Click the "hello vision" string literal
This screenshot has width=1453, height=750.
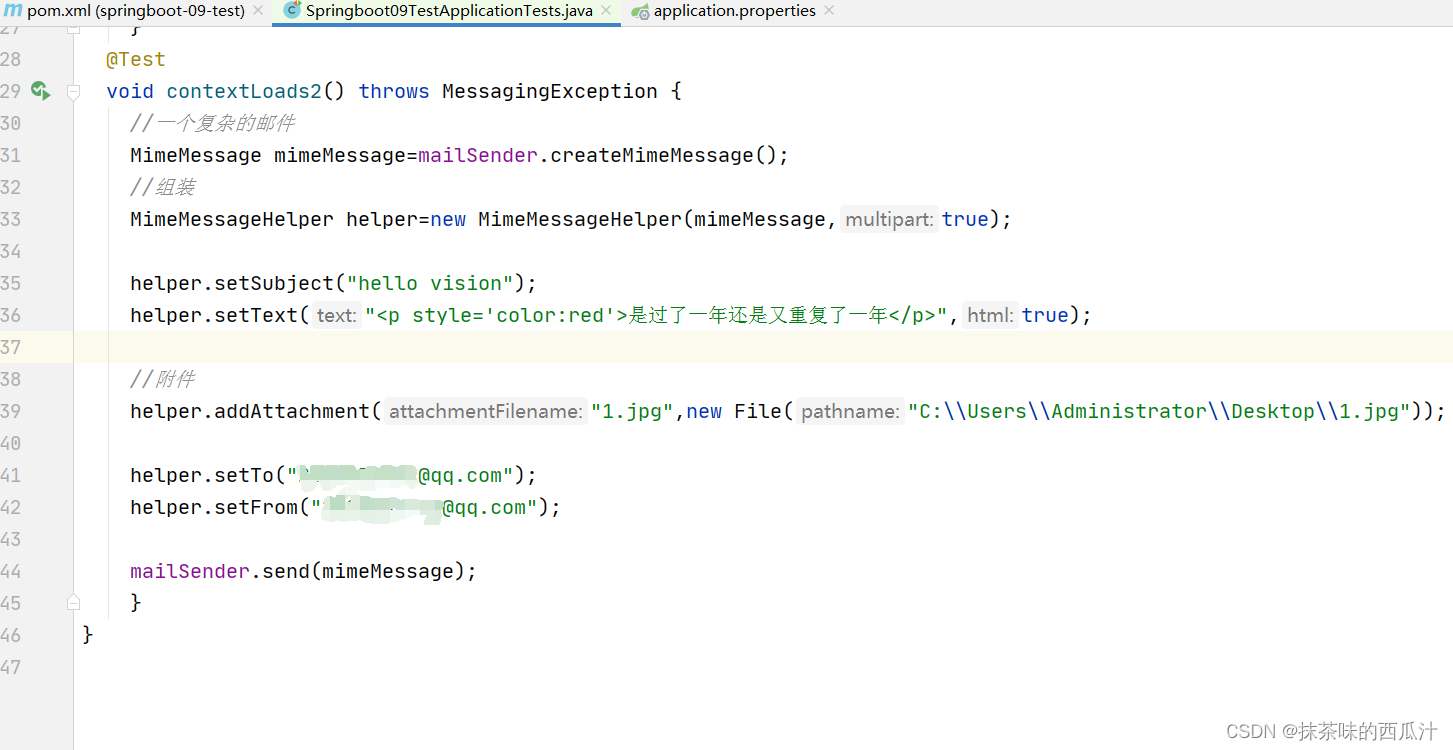click(x=427, y=283)
